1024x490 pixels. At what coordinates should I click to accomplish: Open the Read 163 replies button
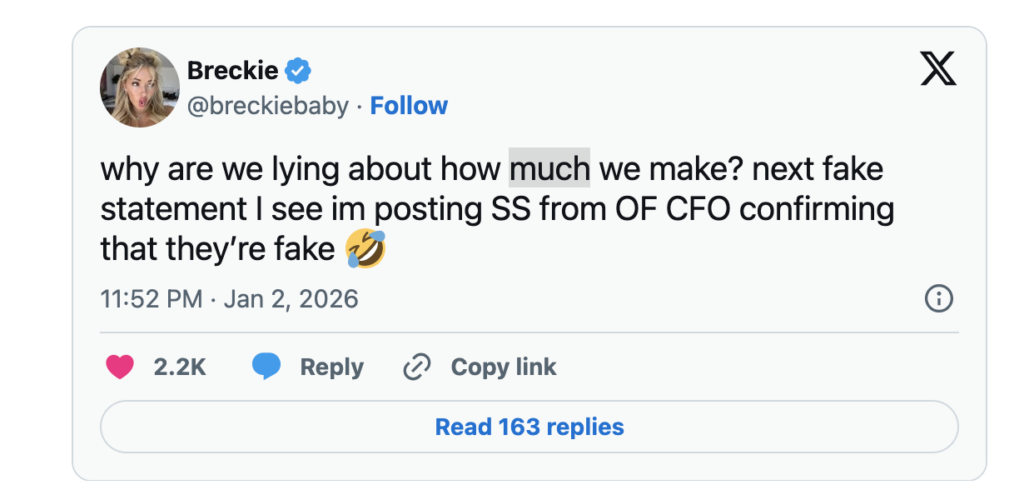[529, 427]
